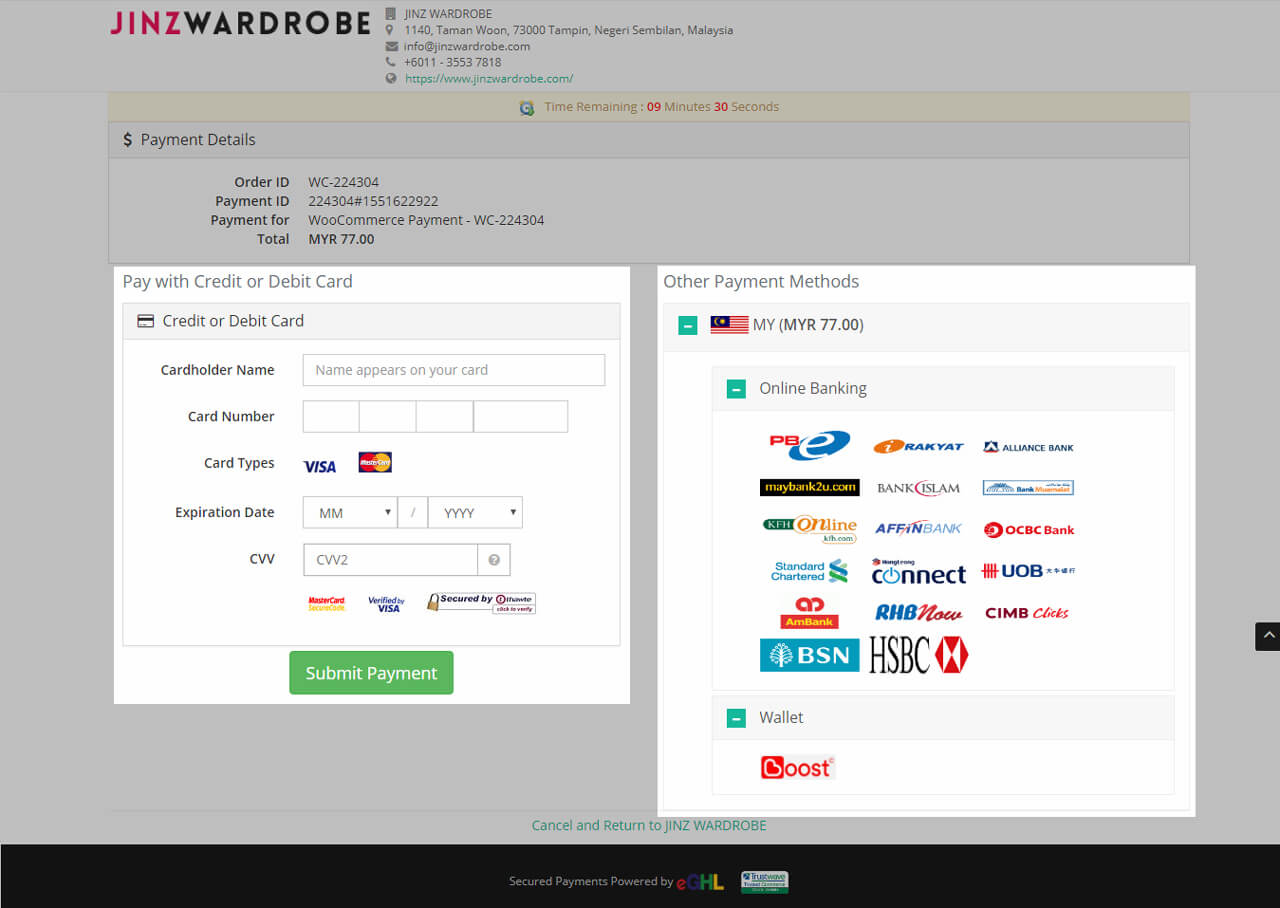
Task: Pay via OCBC Bank logo
Action: click(1028, 530)
